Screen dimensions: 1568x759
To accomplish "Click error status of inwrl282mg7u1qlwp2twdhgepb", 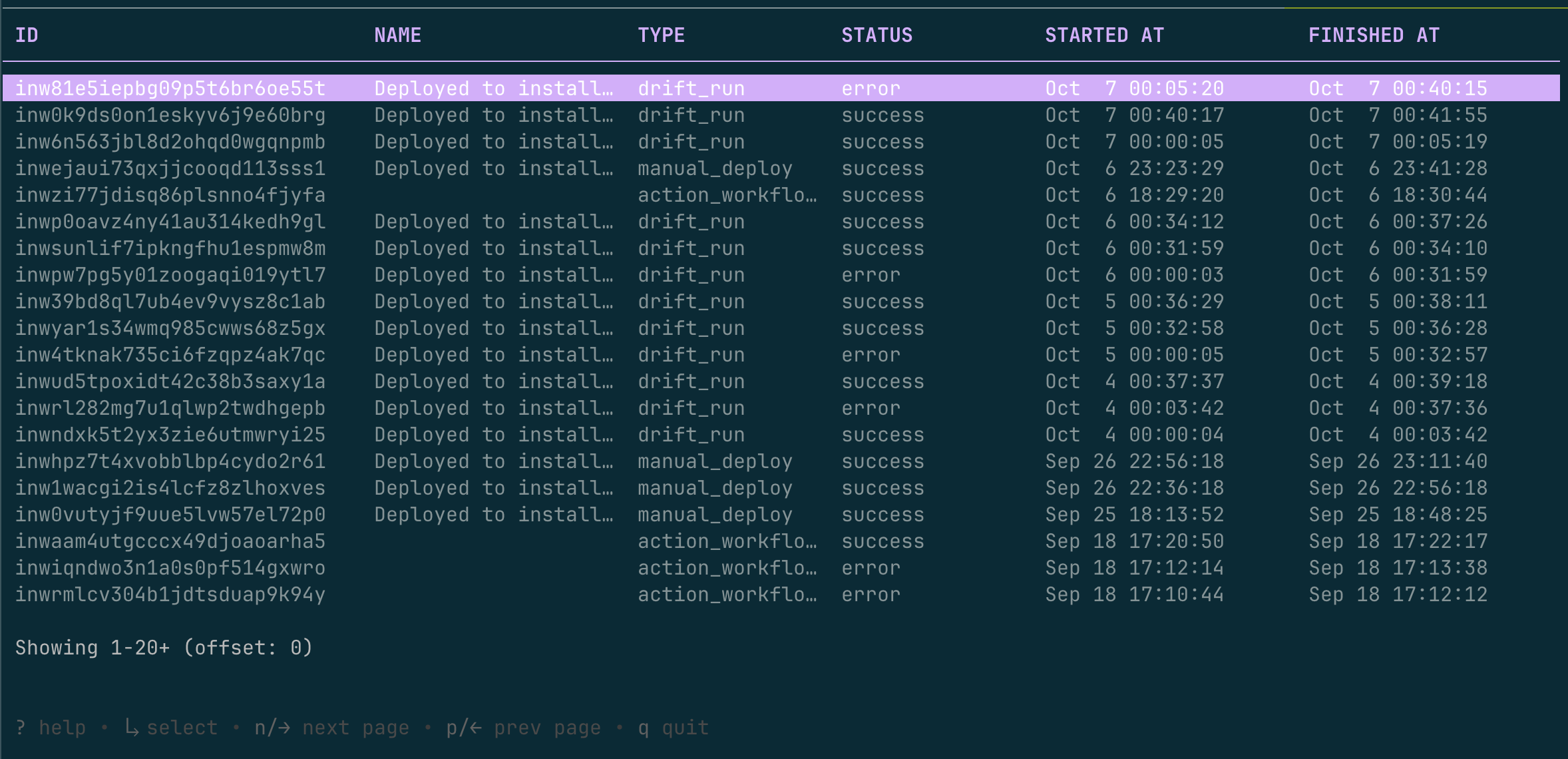I will pos(871,408).
